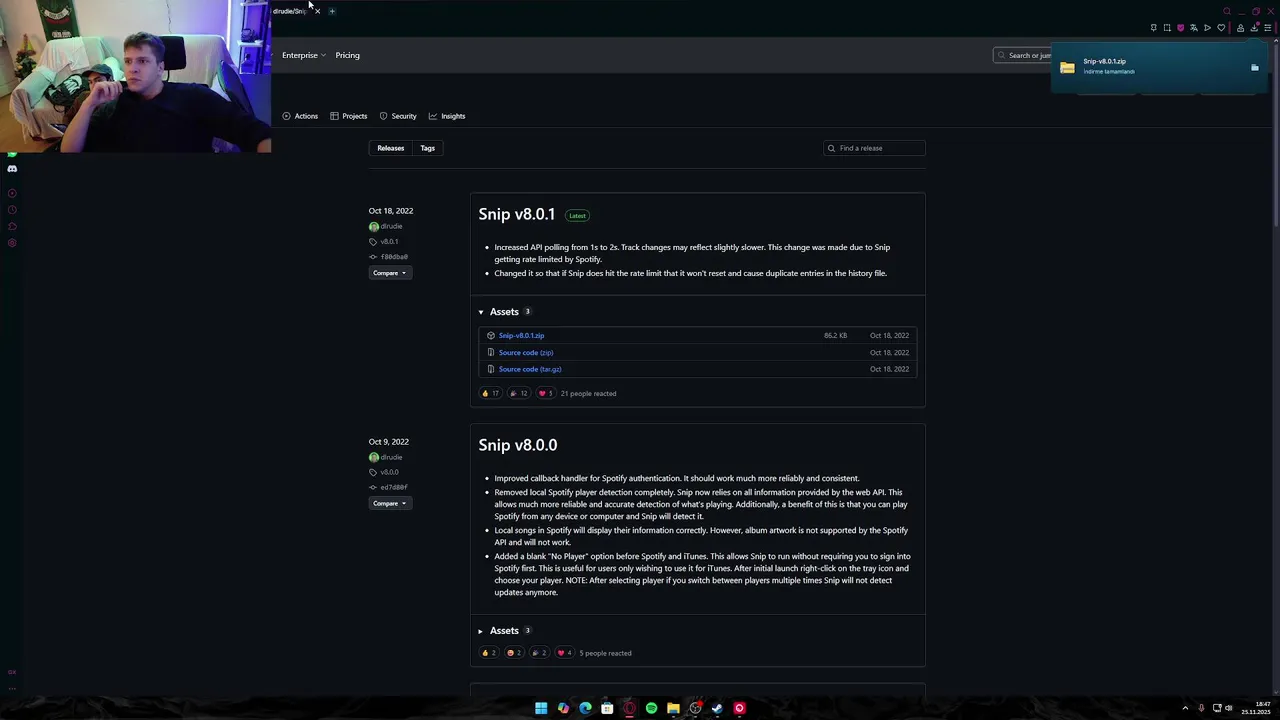Image resolution: width=1280 pixels, height=720 pixels.
Task: Click the 21 people reacted text
Action: click(588, 393)
